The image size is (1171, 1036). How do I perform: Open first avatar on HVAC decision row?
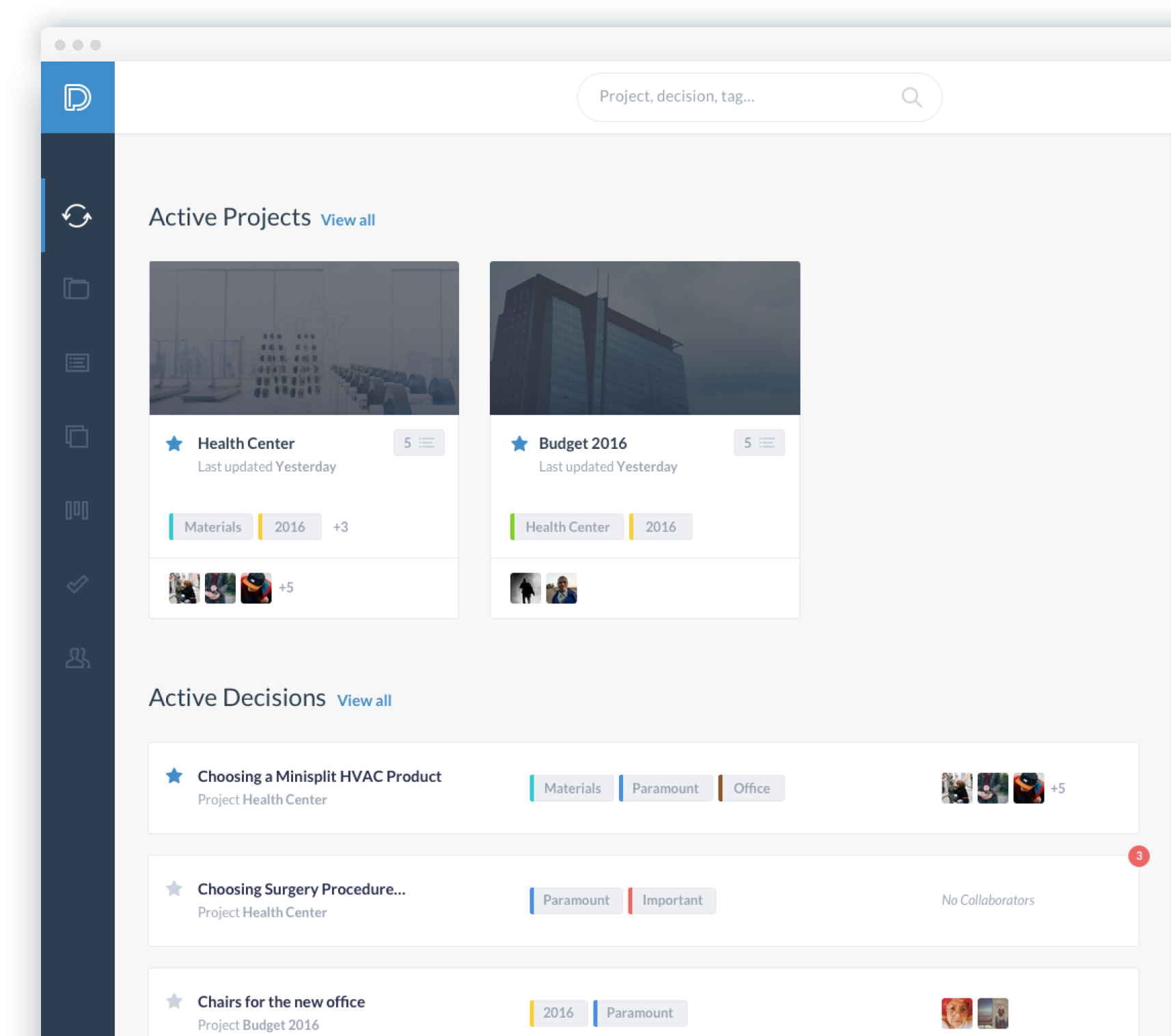tap(956, 788)
